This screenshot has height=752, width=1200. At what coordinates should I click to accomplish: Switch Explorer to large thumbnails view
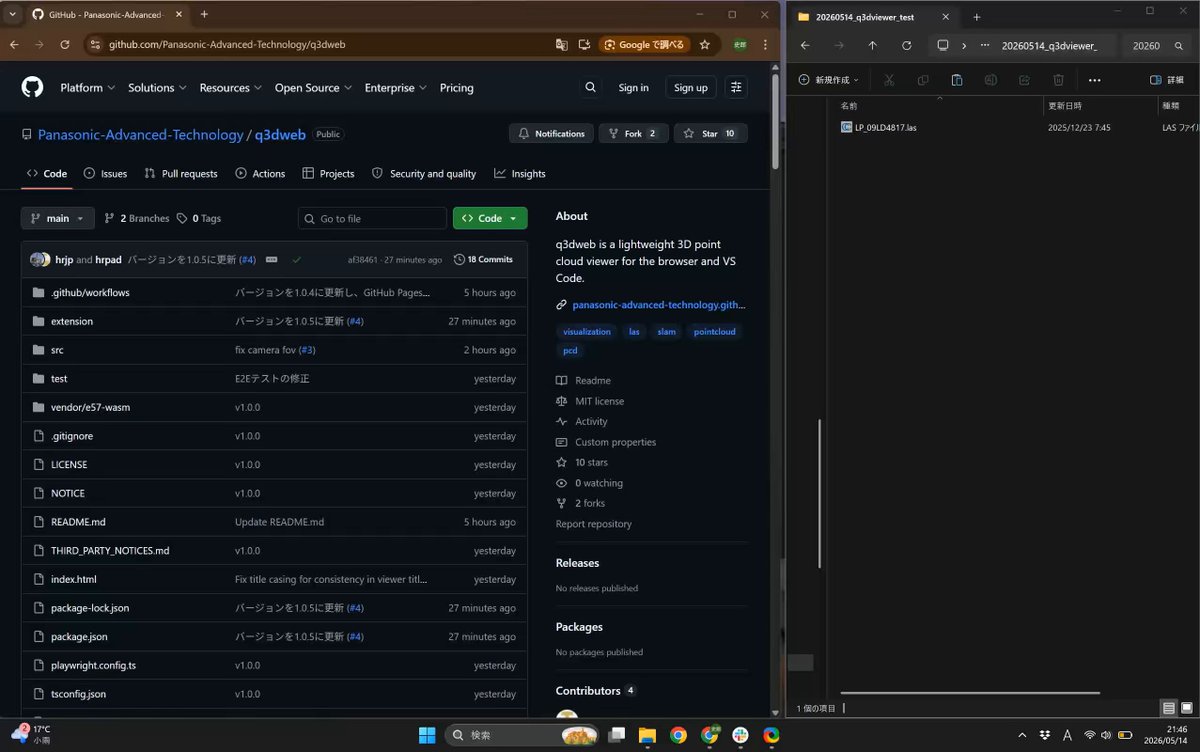click(x=1187, y=708)
